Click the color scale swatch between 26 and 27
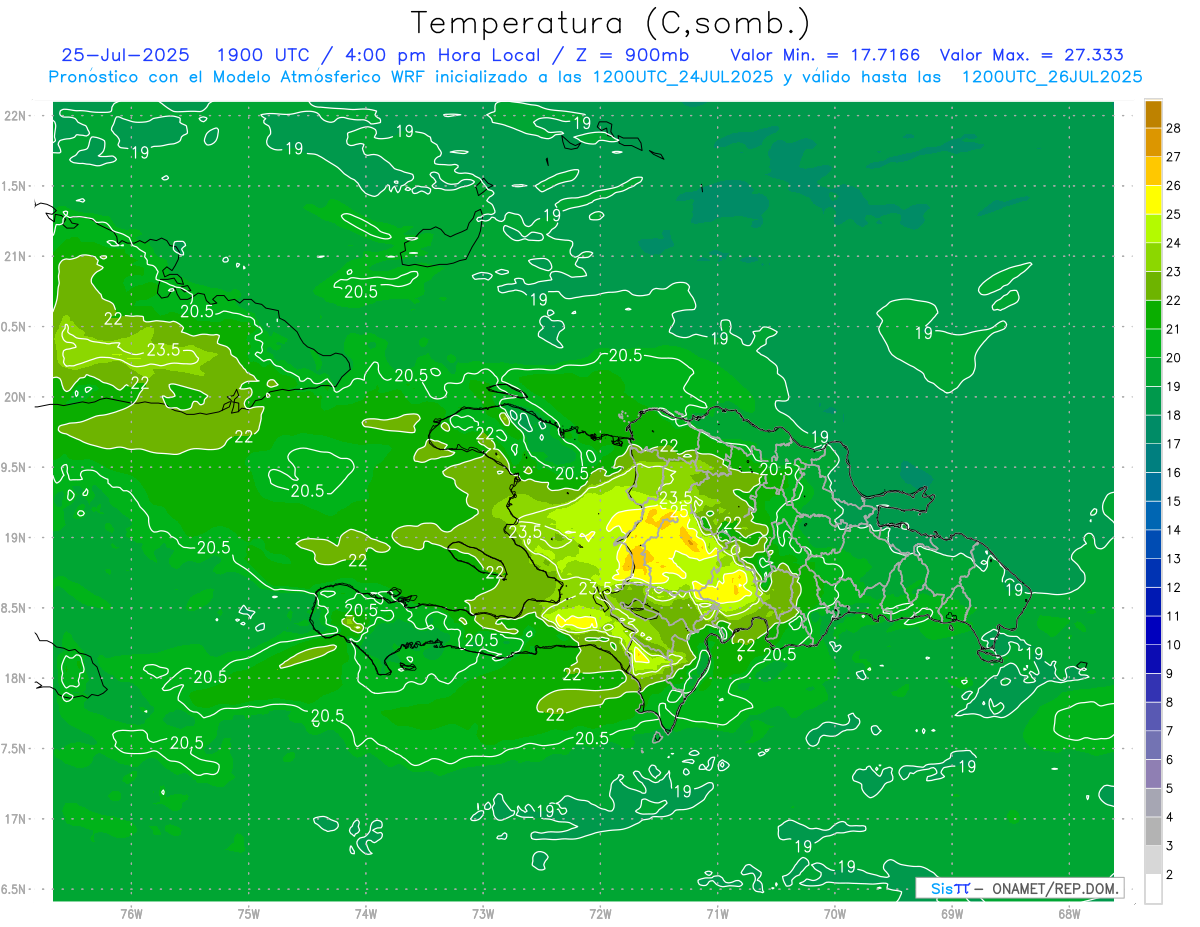This screenshot has width=1200, height=927. (1153, 171)
